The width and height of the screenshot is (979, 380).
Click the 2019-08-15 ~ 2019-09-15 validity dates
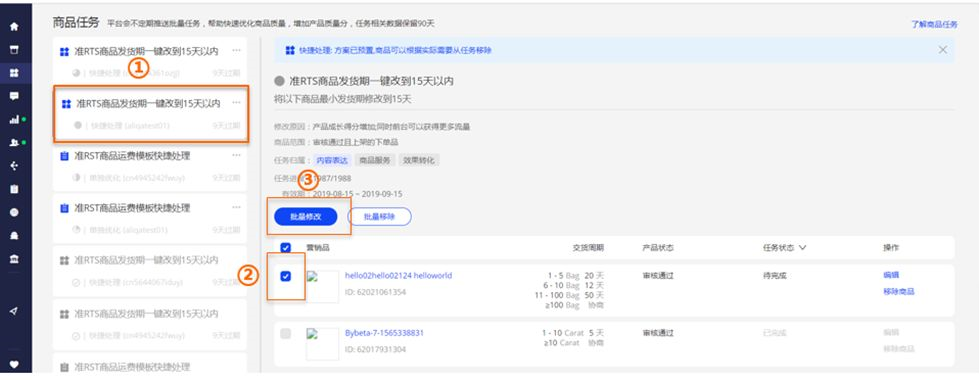click(x=358, y=194)
